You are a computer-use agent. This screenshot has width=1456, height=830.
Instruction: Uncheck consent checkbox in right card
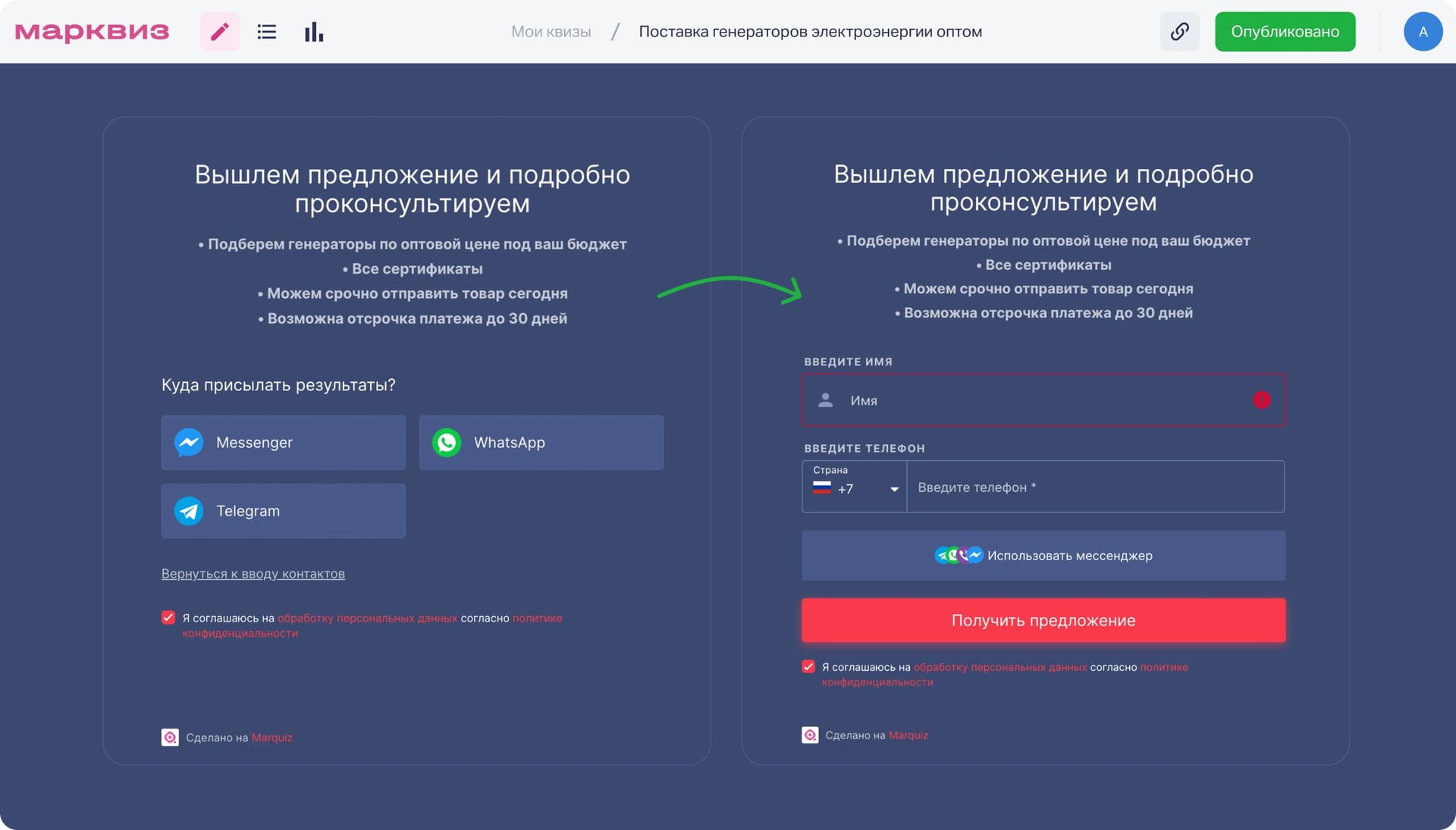(808, 667)
